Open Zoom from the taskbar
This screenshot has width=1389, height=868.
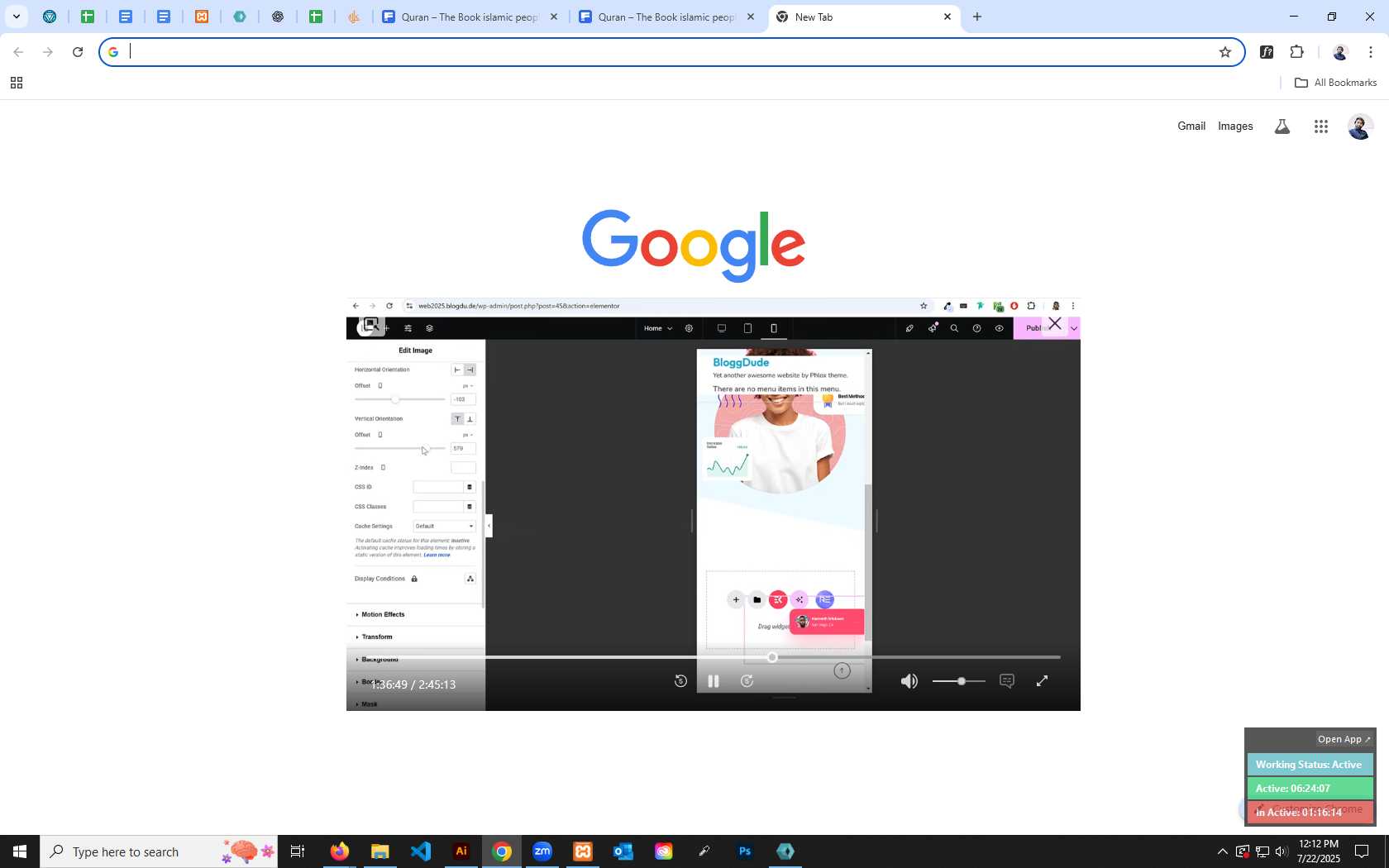point(542,851)
